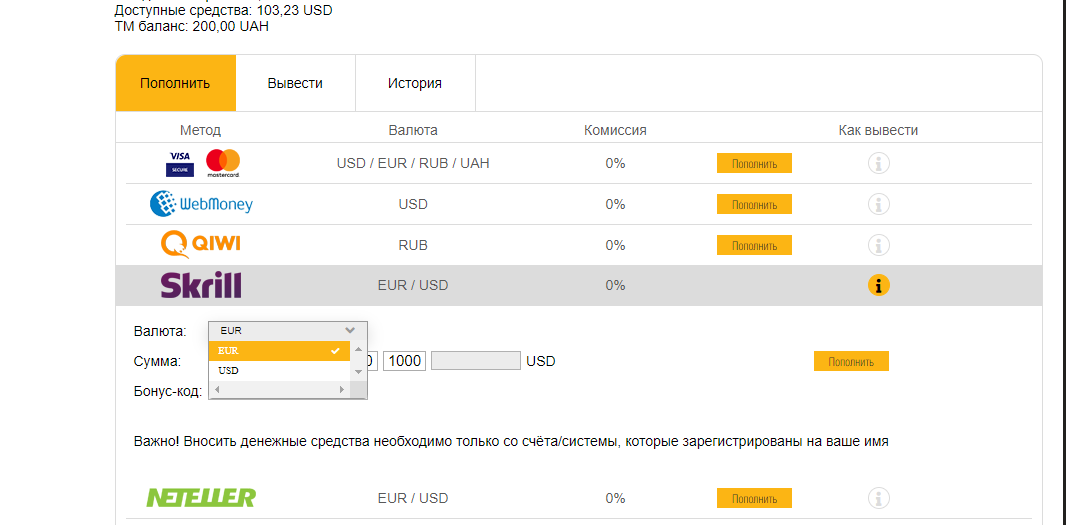Click Пополнить button in the Skrill form

[x=851, y=361]
